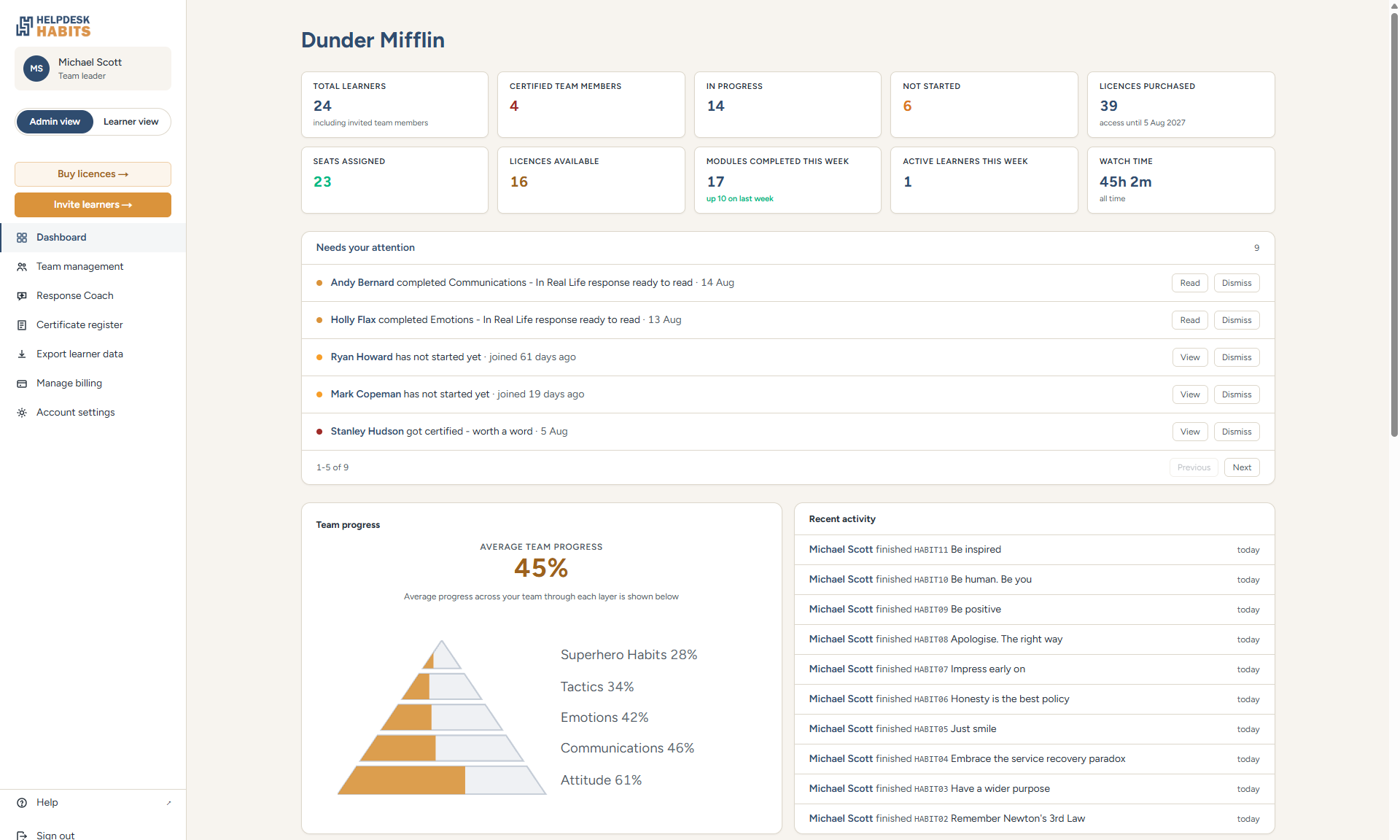Switch to Admin view
The height and width of the screenshot is (840, 1400).
coord(55,122)
